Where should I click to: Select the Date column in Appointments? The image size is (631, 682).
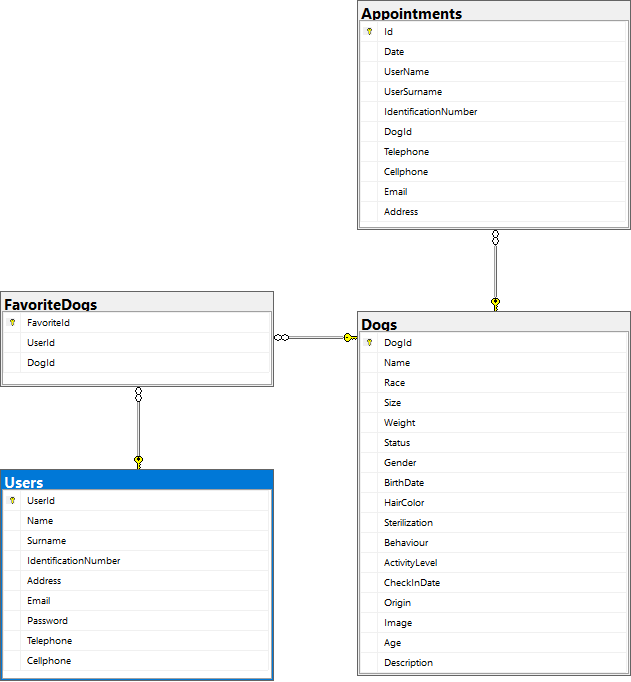tap(493, 51)
